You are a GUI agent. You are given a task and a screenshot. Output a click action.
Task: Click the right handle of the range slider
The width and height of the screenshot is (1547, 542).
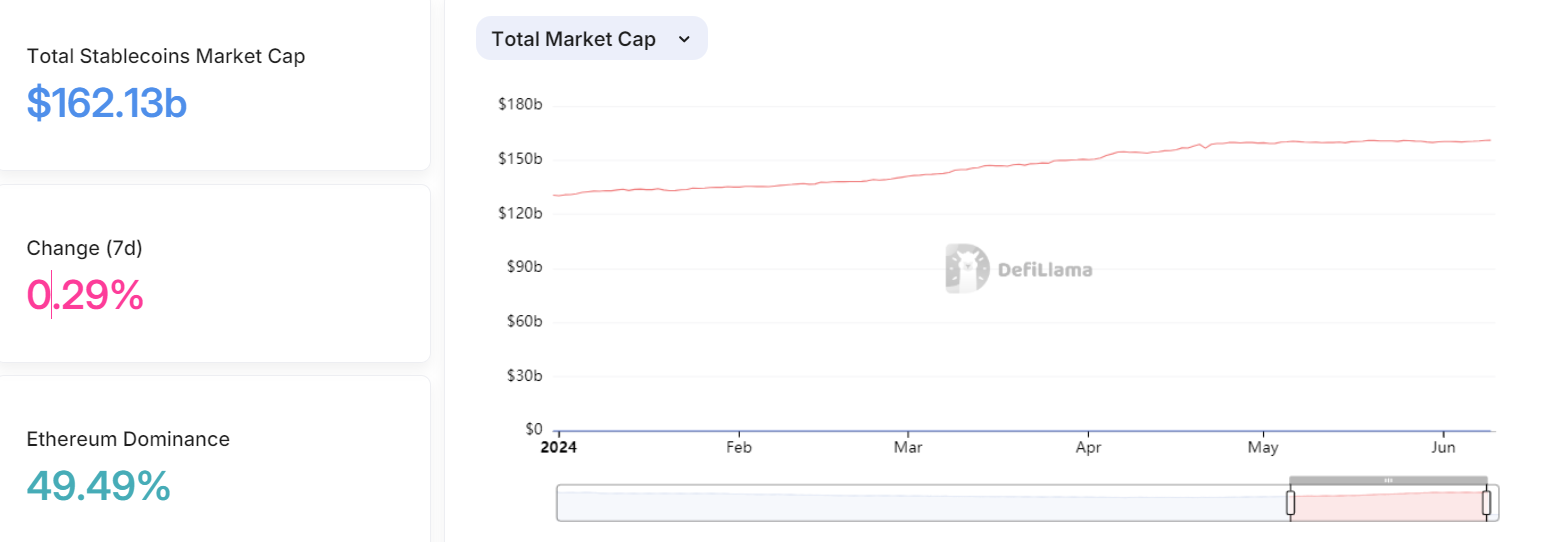(1486, 502)
